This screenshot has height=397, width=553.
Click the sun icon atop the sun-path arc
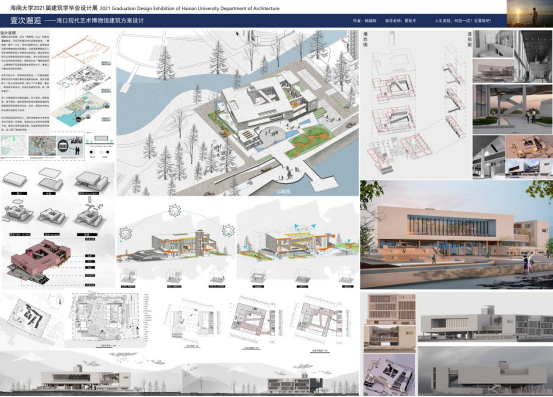[174, 210]
